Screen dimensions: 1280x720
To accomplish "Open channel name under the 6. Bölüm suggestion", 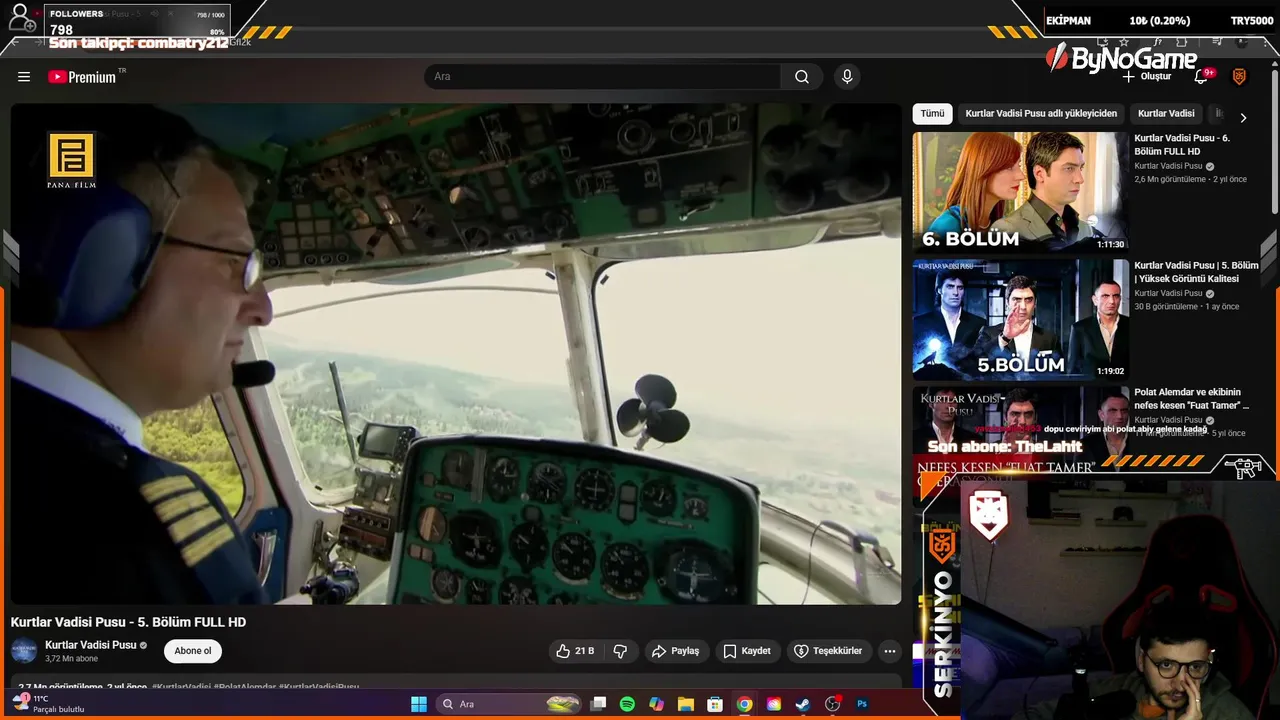I will click(1168, 166).
